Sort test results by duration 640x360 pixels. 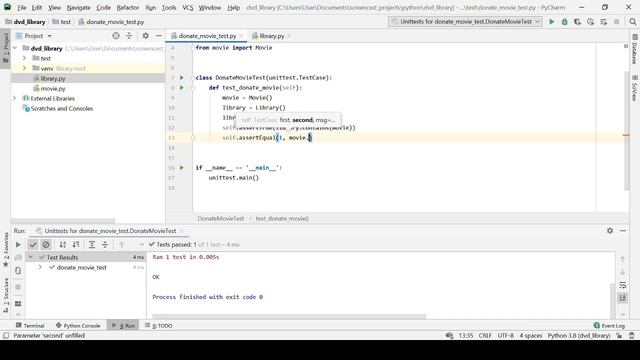click(76, 244)
